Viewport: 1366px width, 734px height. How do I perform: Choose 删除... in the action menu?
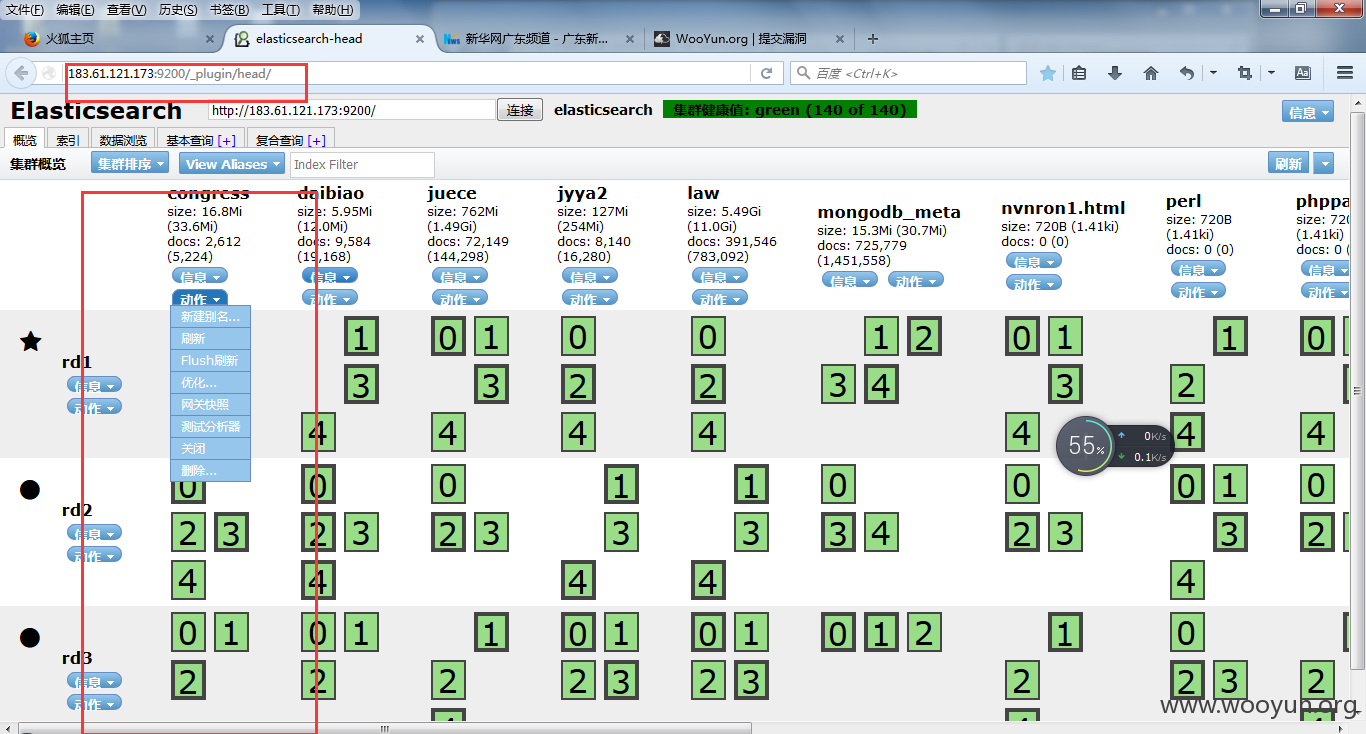210,471
